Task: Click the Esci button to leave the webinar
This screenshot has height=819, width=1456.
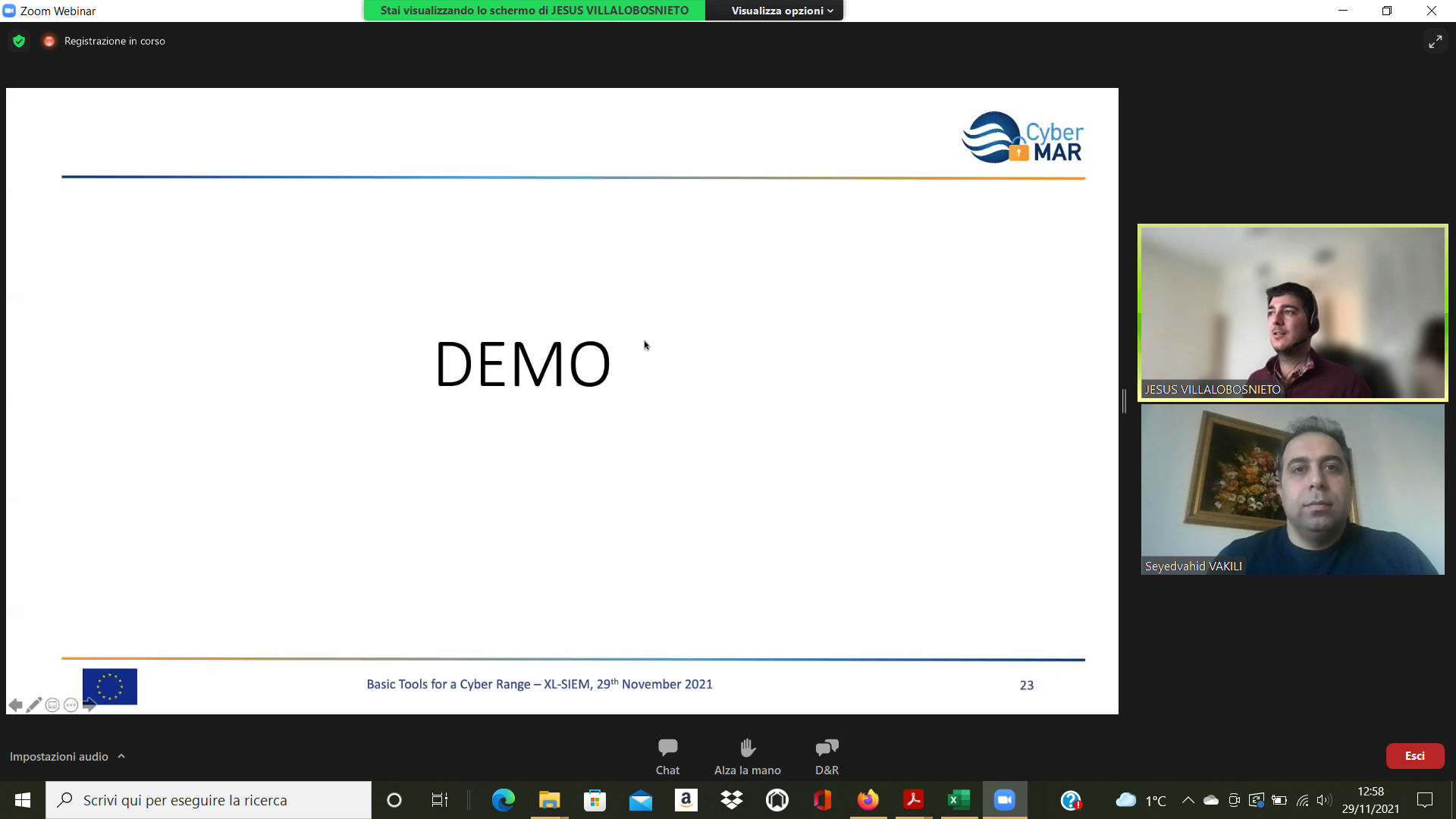Action: (x=1414, y=756)
